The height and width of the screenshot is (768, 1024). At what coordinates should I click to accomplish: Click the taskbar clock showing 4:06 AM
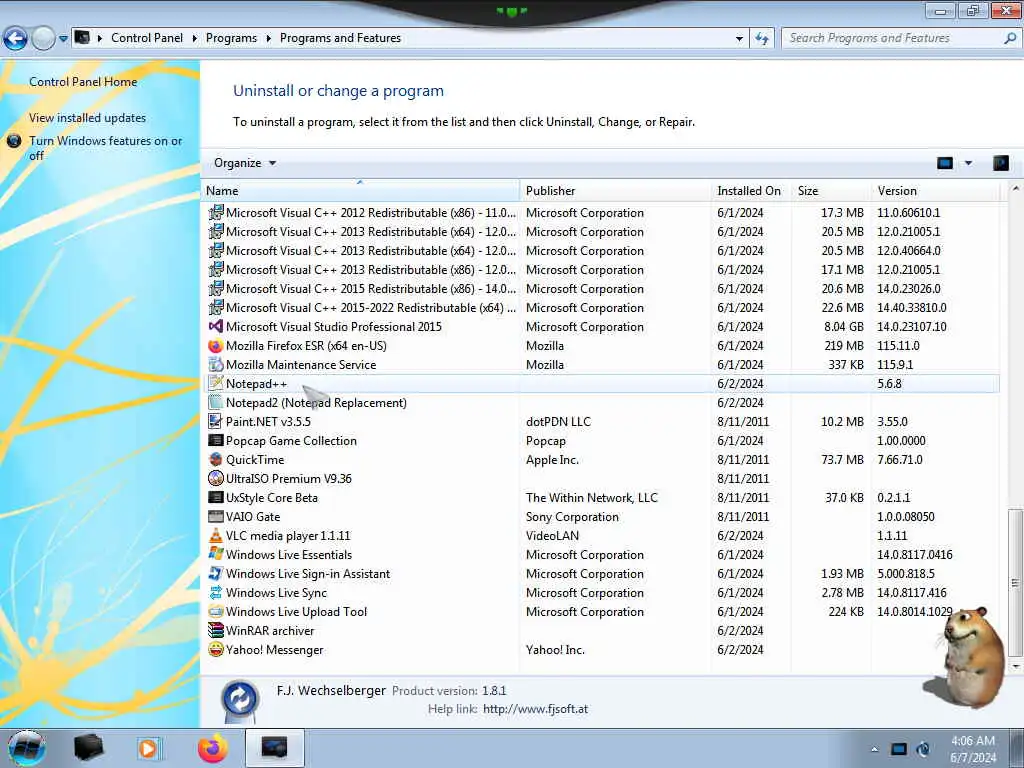coord(972,749)
